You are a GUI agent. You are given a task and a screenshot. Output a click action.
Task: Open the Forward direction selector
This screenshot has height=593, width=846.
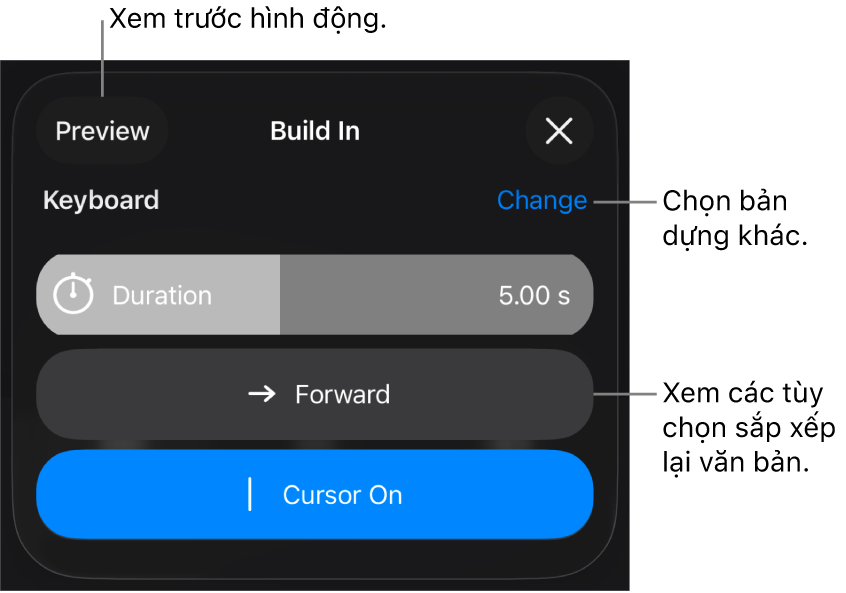click(315, 394)
